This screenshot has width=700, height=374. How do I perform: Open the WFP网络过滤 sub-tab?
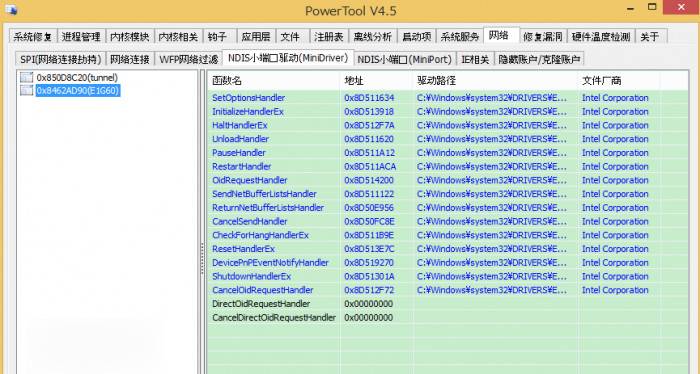pyautogui.click(x=188, y=59)
